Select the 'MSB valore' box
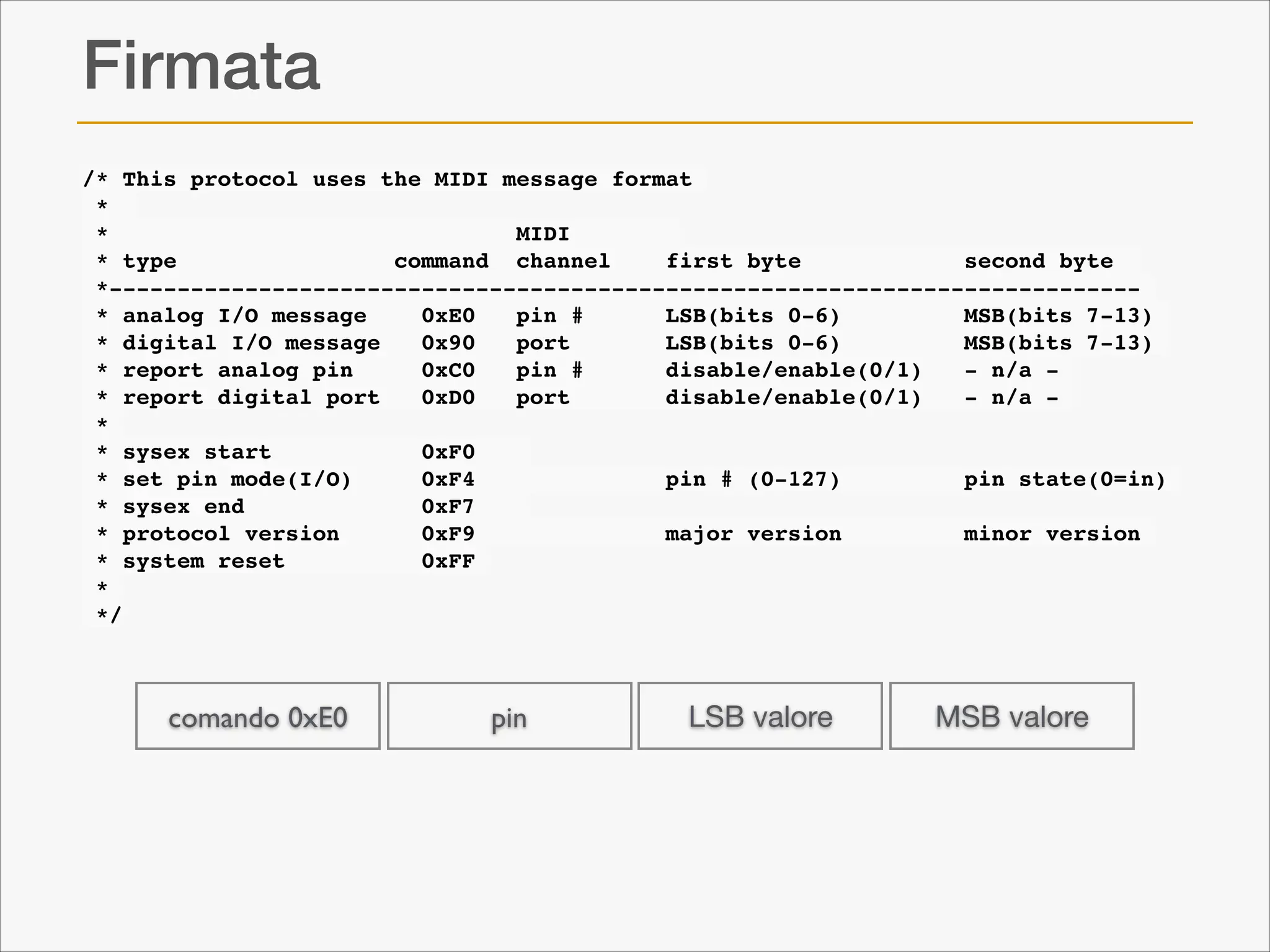 pos(1012,716)
